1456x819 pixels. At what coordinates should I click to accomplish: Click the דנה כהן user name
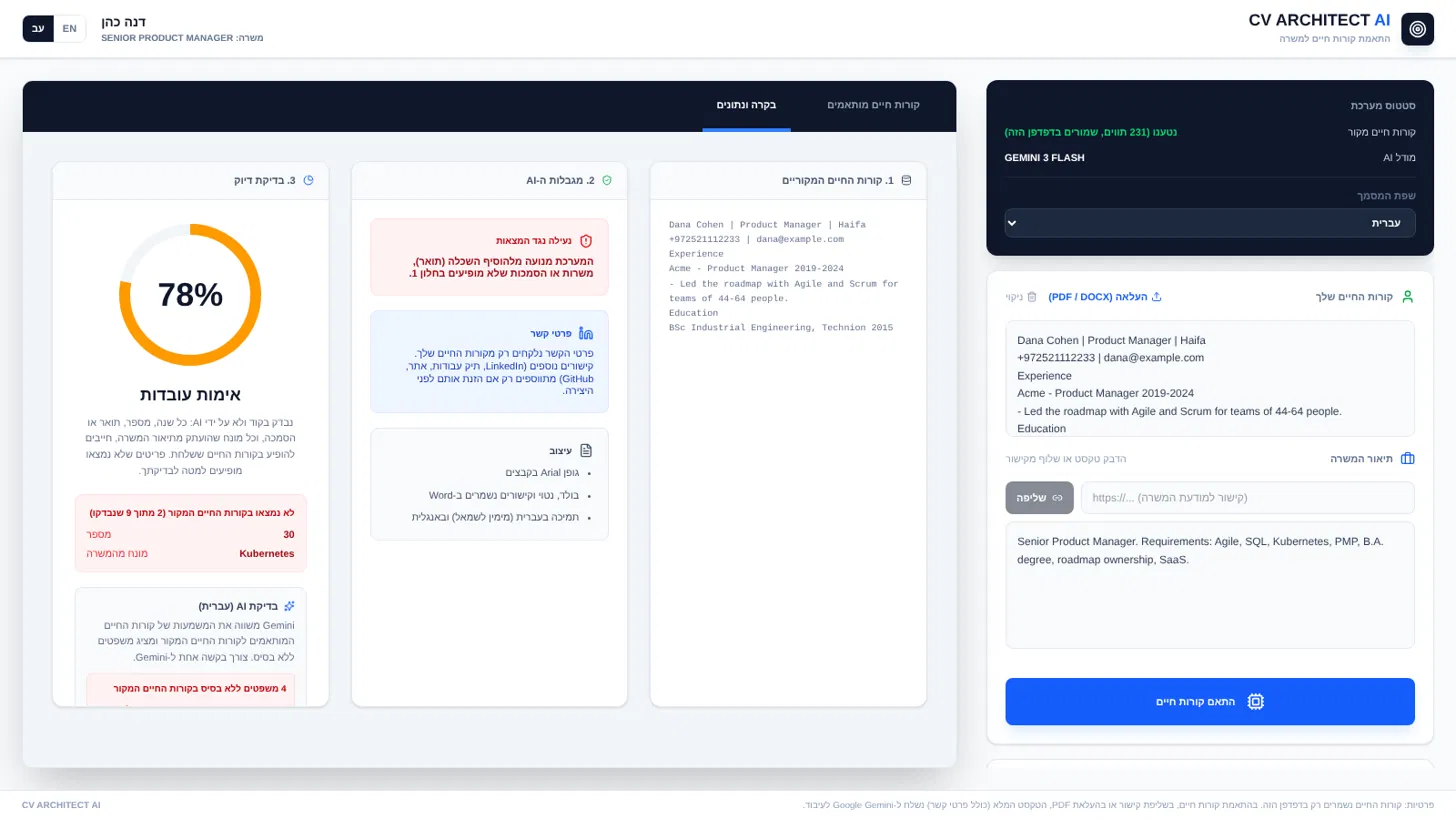[x=124, y=21]
